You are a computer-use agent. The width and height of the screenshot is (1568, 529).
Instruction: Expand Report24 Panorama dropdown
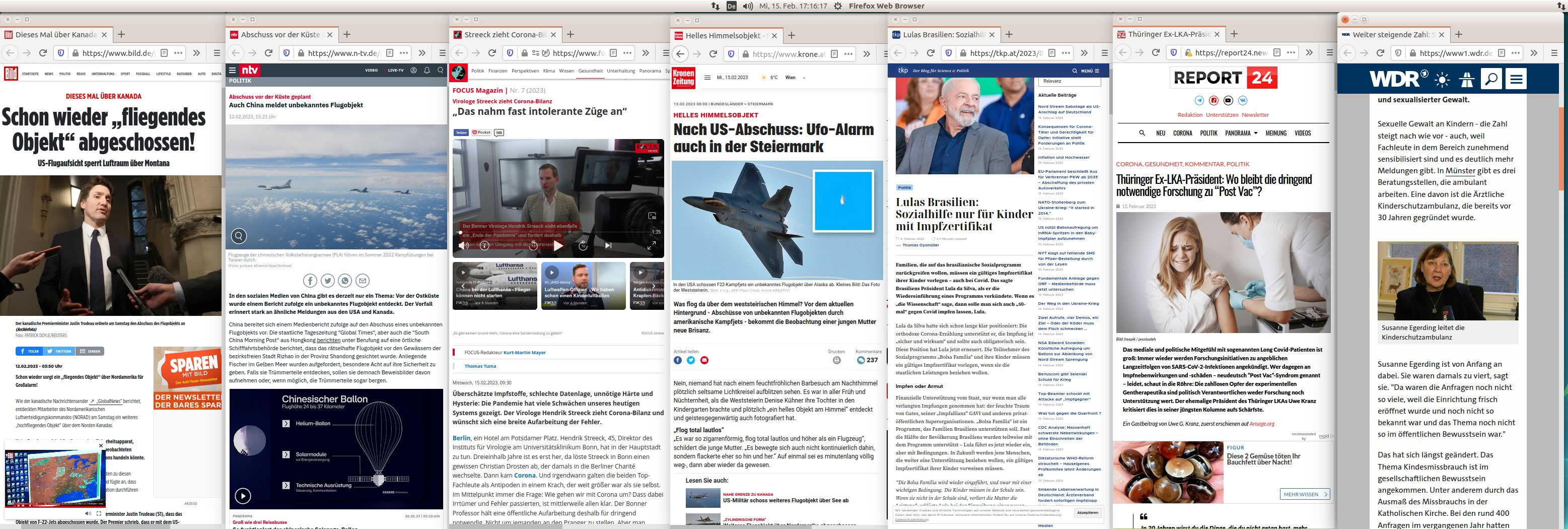click(x=1241, y=133)
